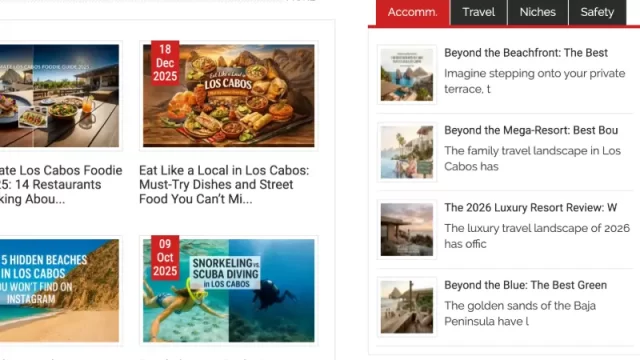640x360 pixels.
Task: Click the Los Cabos Foodie restaurants headline
Action: 61,184
